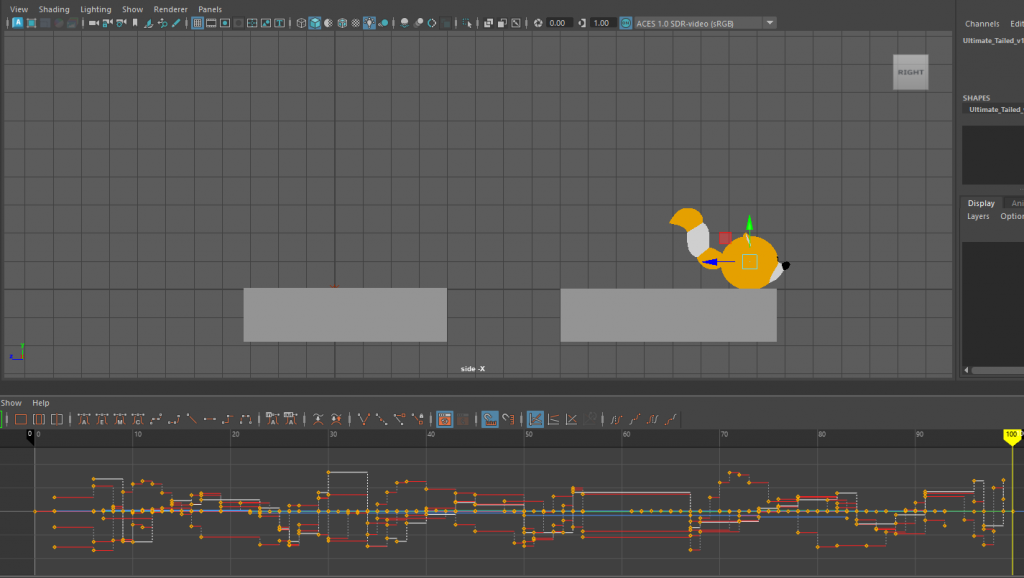The width and height of the screenshot is (1024, 578).
Task: Click the Ultimate_Tailed shape name under SHAPES
Action: click(996, 110)
